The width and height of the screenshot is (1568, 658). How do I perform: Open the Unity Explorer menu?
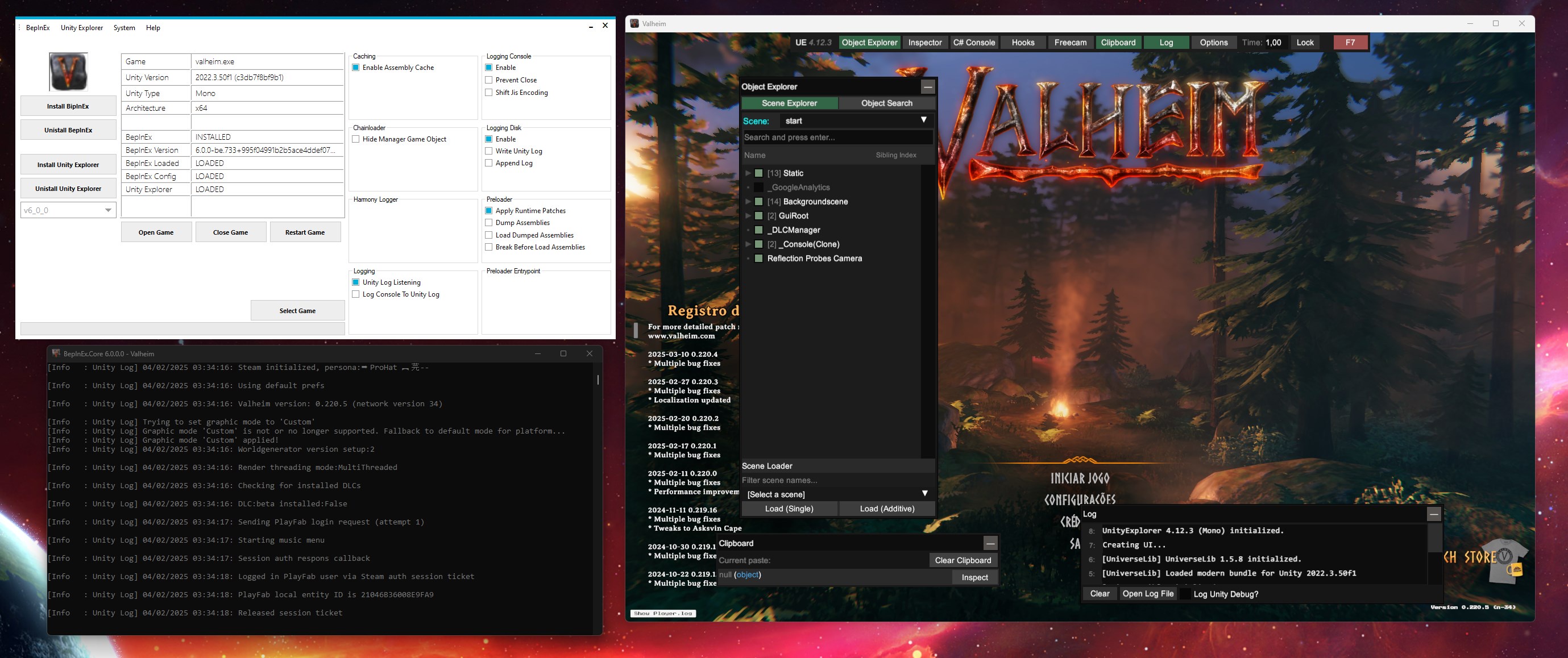pyautogui.click(x=81, y=28)
